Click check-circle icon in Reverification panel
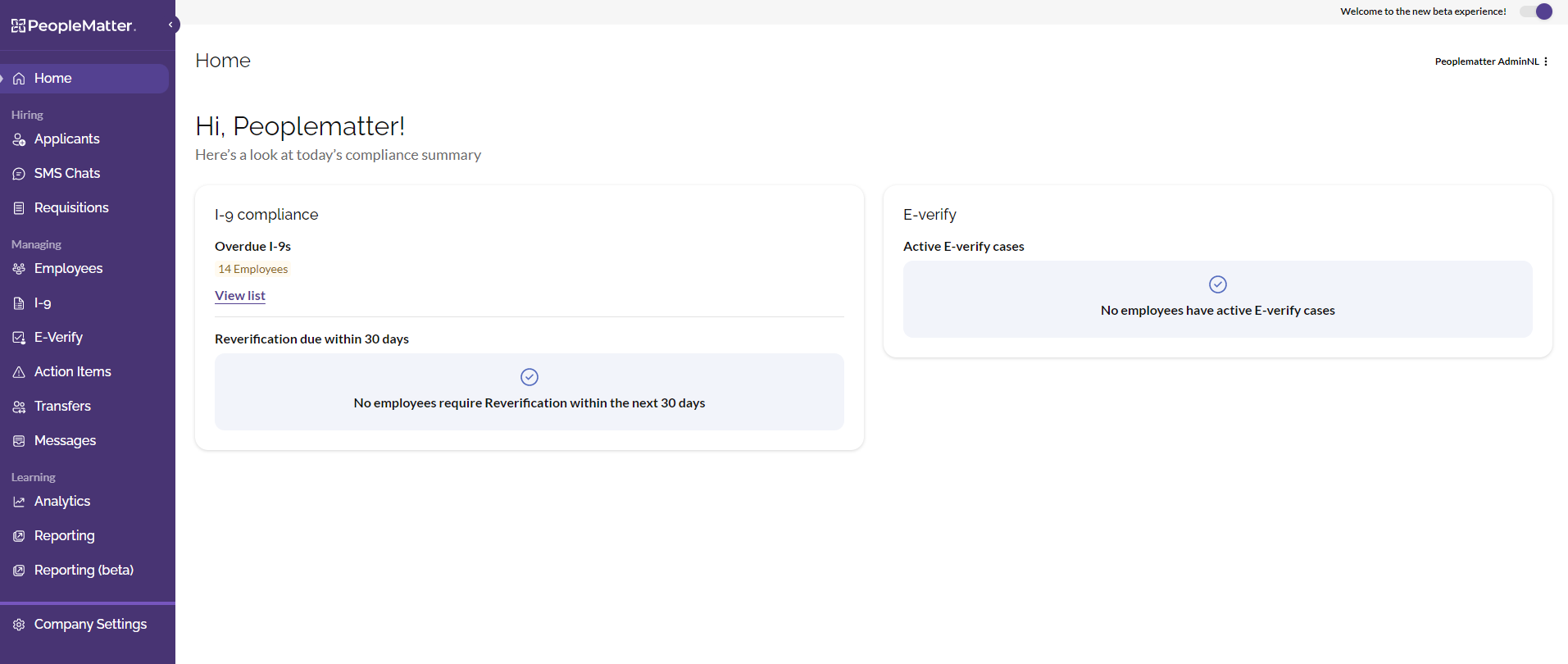This screenshot has width=1568, height=664. pyautogui.click(x=529, y=377)
